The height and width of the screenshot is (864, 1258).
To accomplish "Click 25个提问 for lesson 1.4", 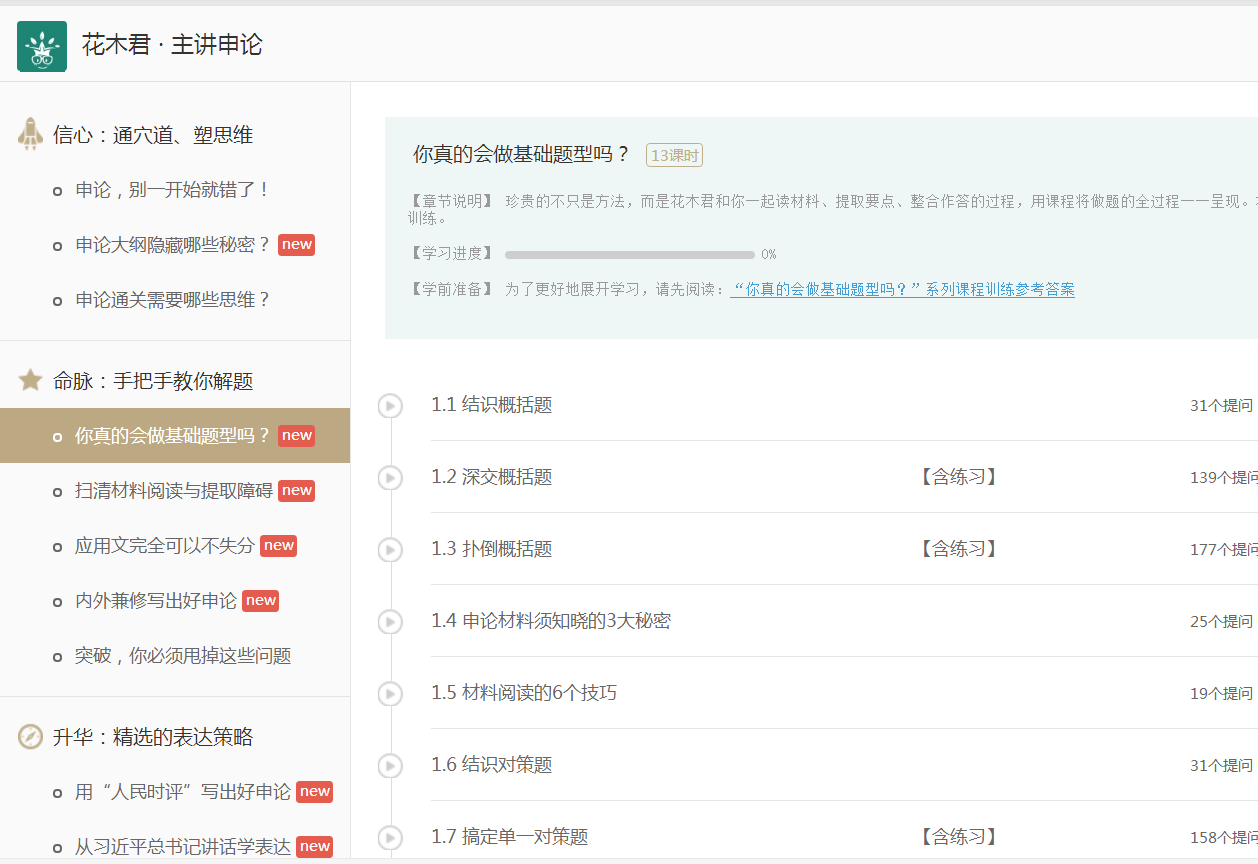I will 1221,621.
